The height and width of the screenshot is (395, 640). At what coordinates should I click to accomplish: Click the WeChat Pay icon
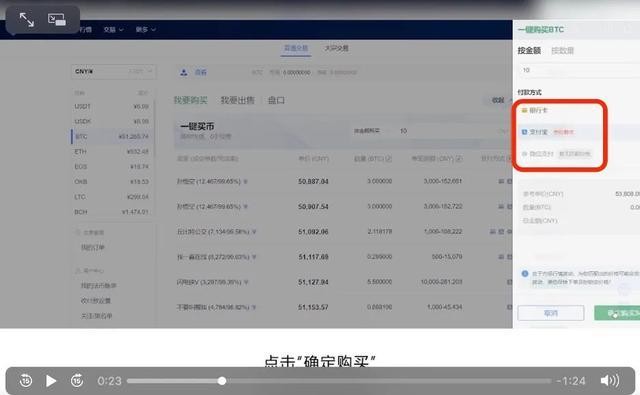(x=524, y=154)
